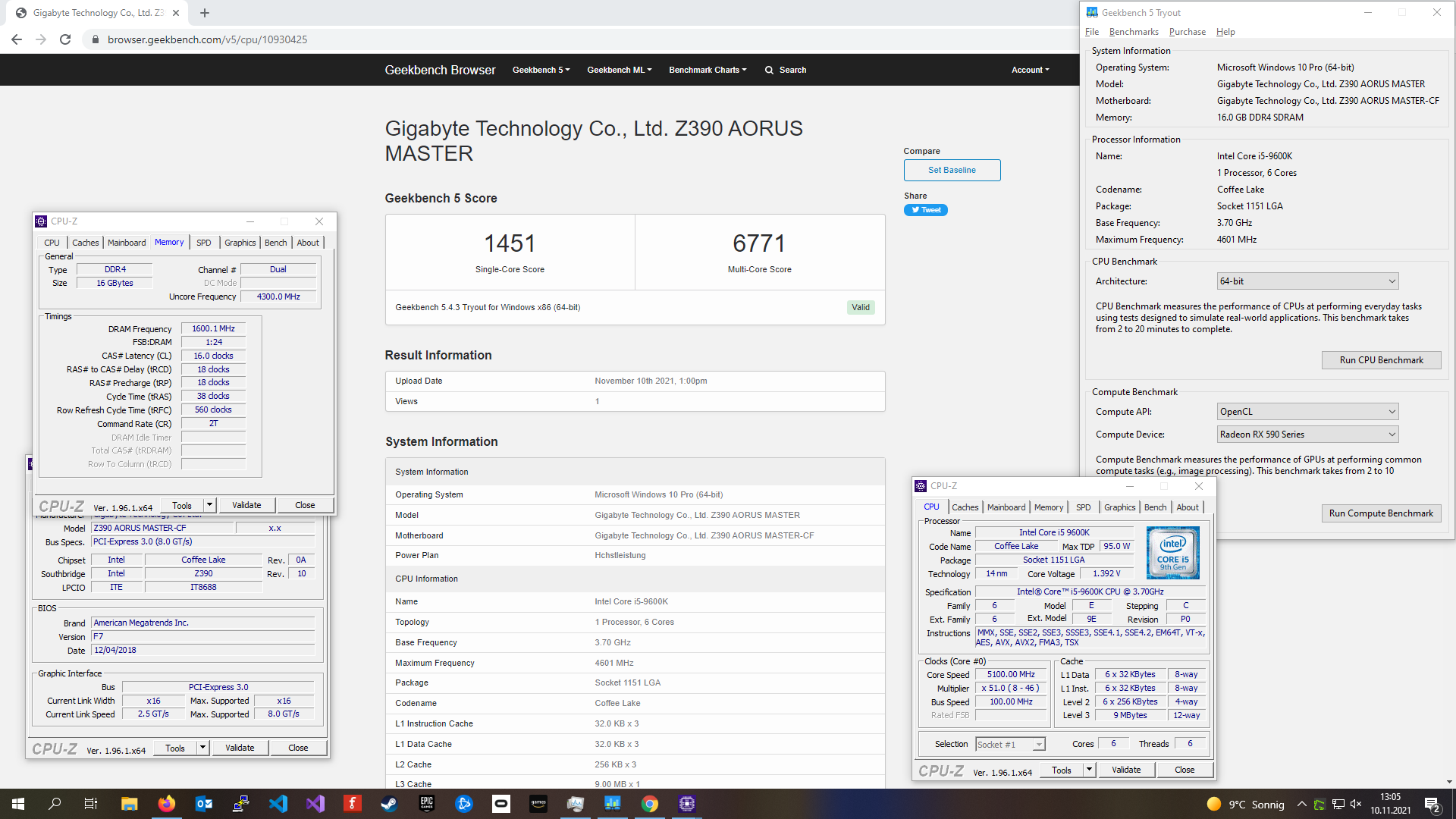This screenshot has height=819, width=1456.
Task: Select Bench tab in CPU-Z CPU window
Action: [x=1155, y=507]
